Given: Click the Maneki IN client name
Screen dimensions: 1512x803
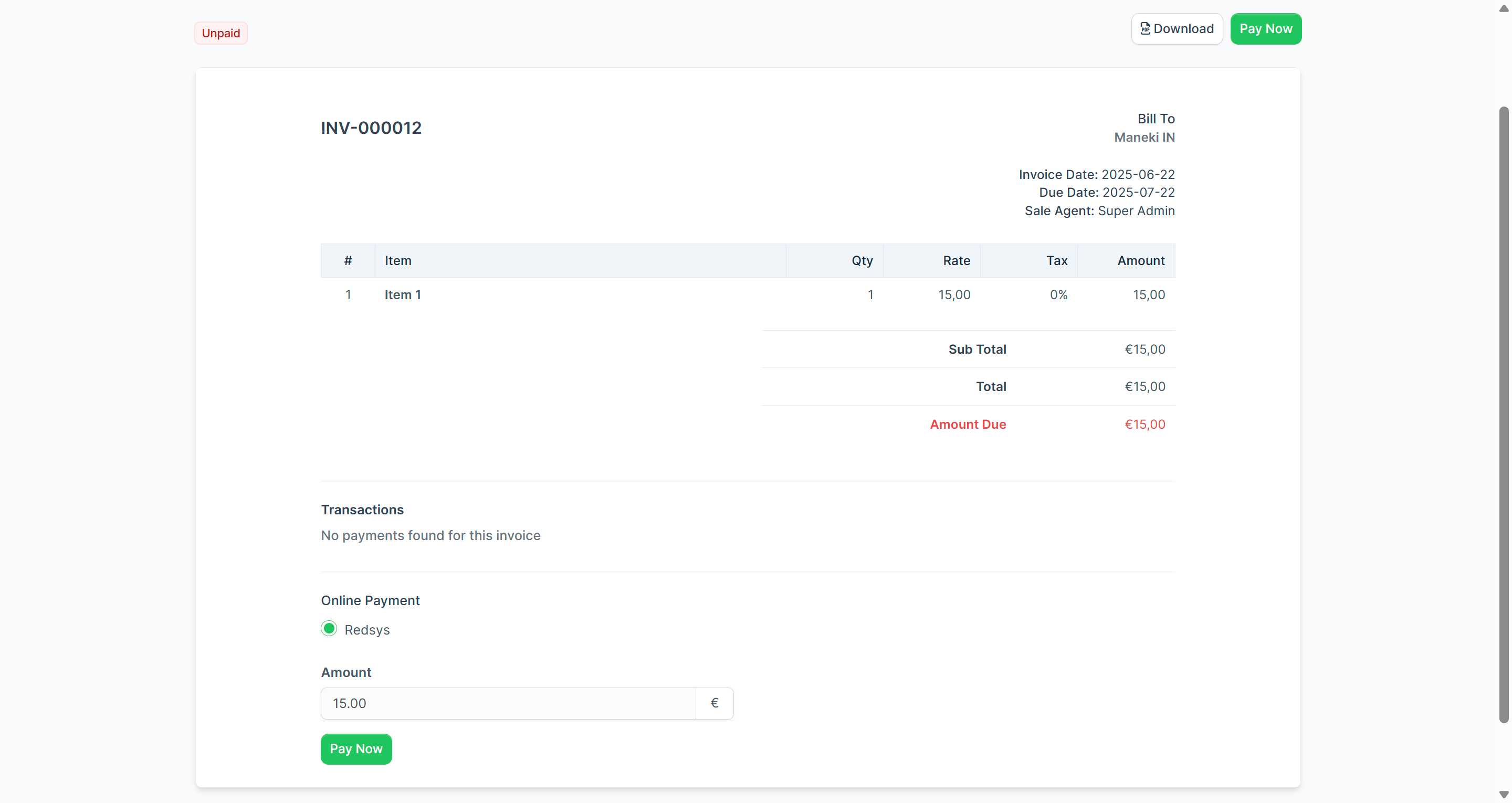Looking at the screenshot, I should point(1144,138).
